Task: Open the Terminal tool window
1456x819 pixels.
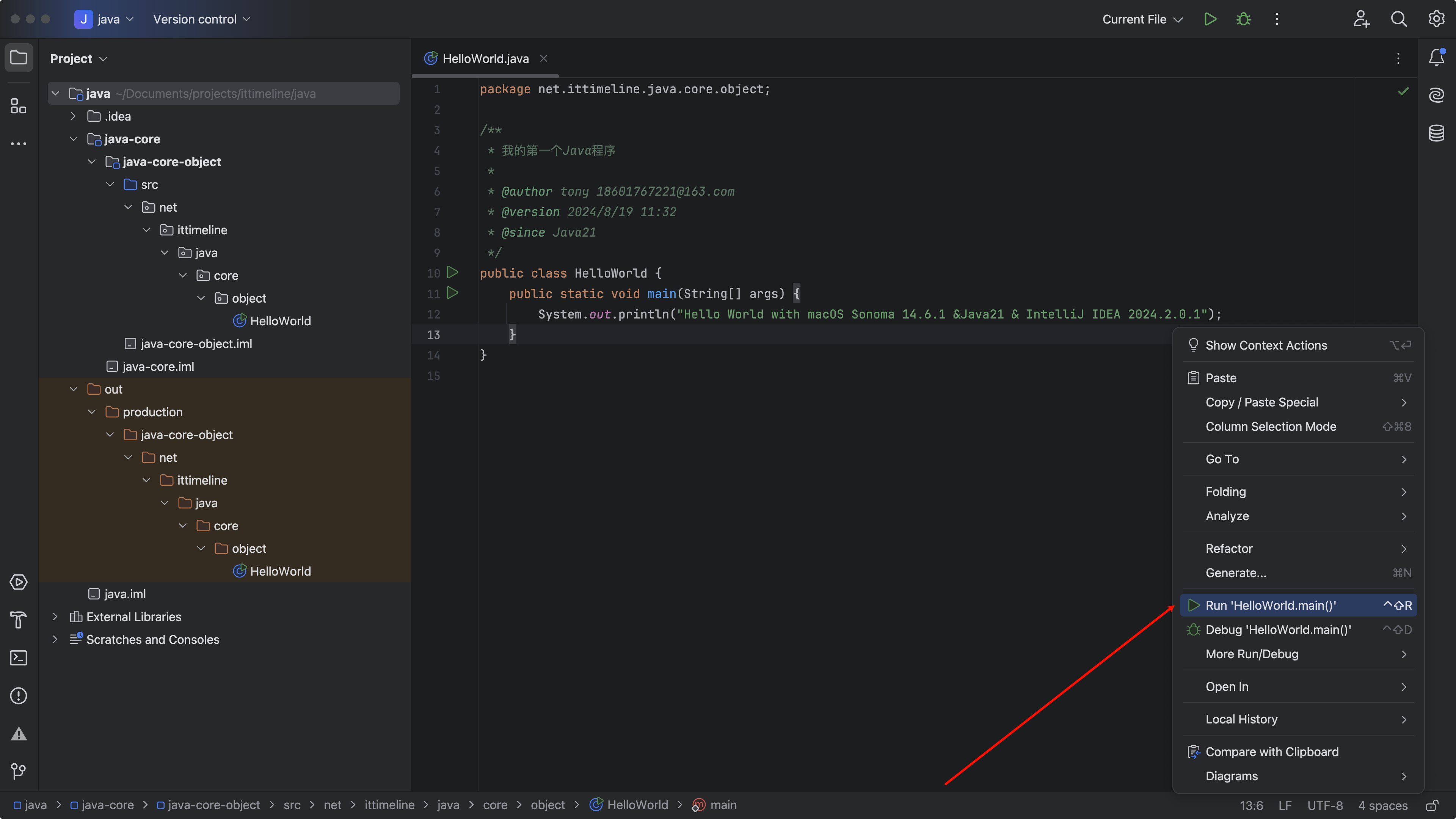Action: point(19,658)
